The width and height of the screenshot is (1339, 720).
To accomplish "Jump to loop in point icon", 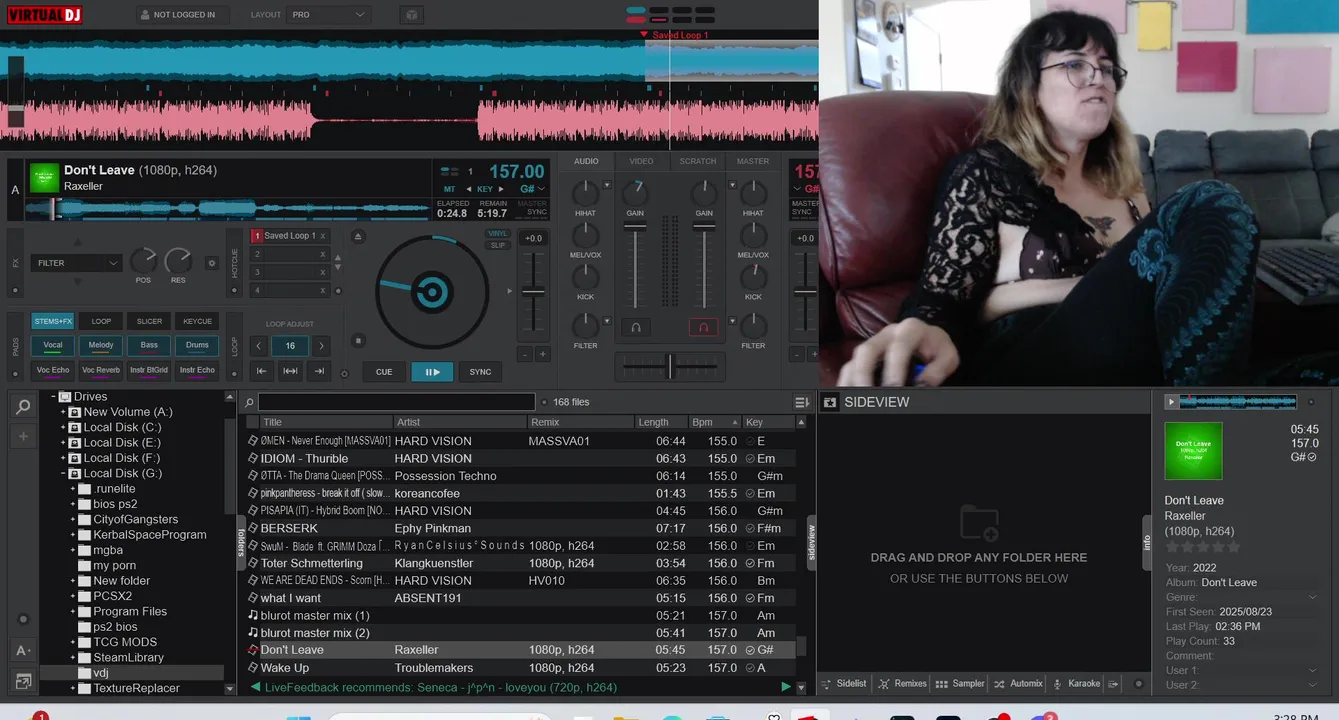I will click(261, 371).
